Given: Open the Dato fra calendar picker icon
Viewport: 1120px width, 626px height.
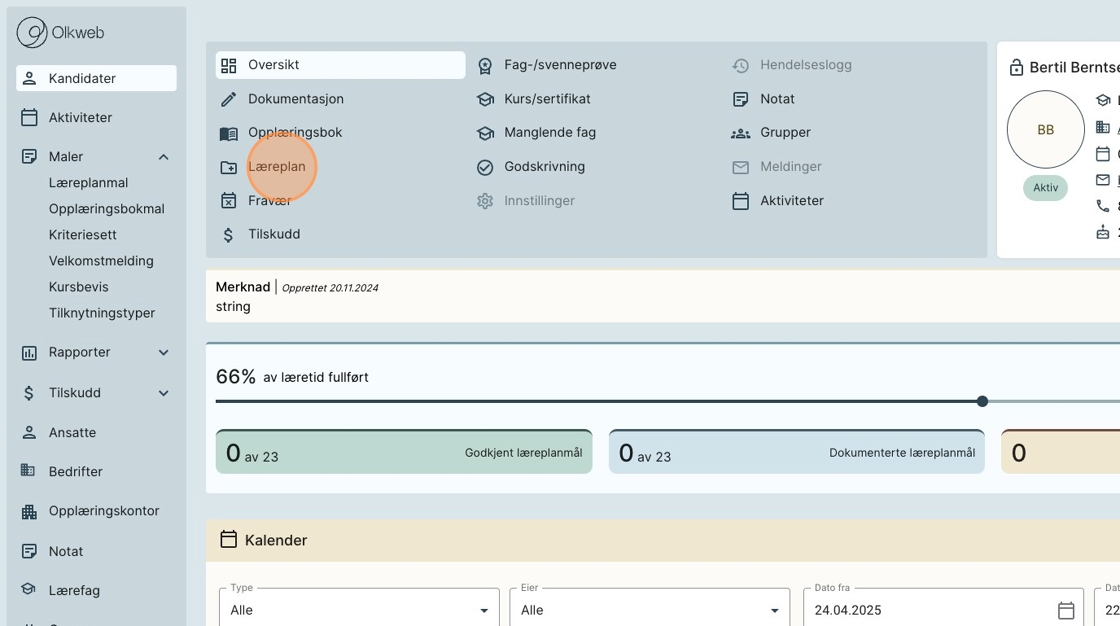Looking at the screenshot, I should pos(1066,610).
